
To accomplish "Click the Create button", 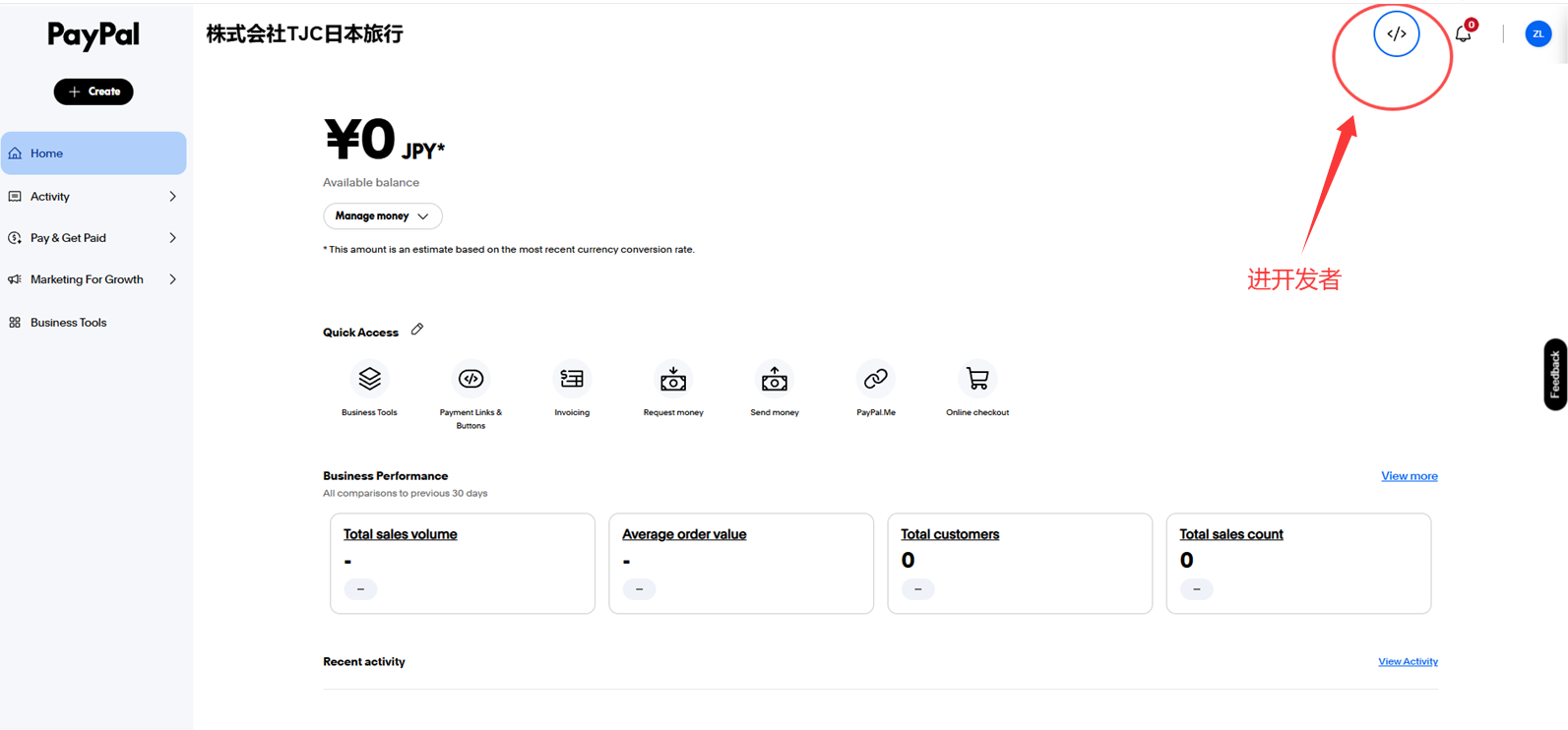I will (94, 91).
